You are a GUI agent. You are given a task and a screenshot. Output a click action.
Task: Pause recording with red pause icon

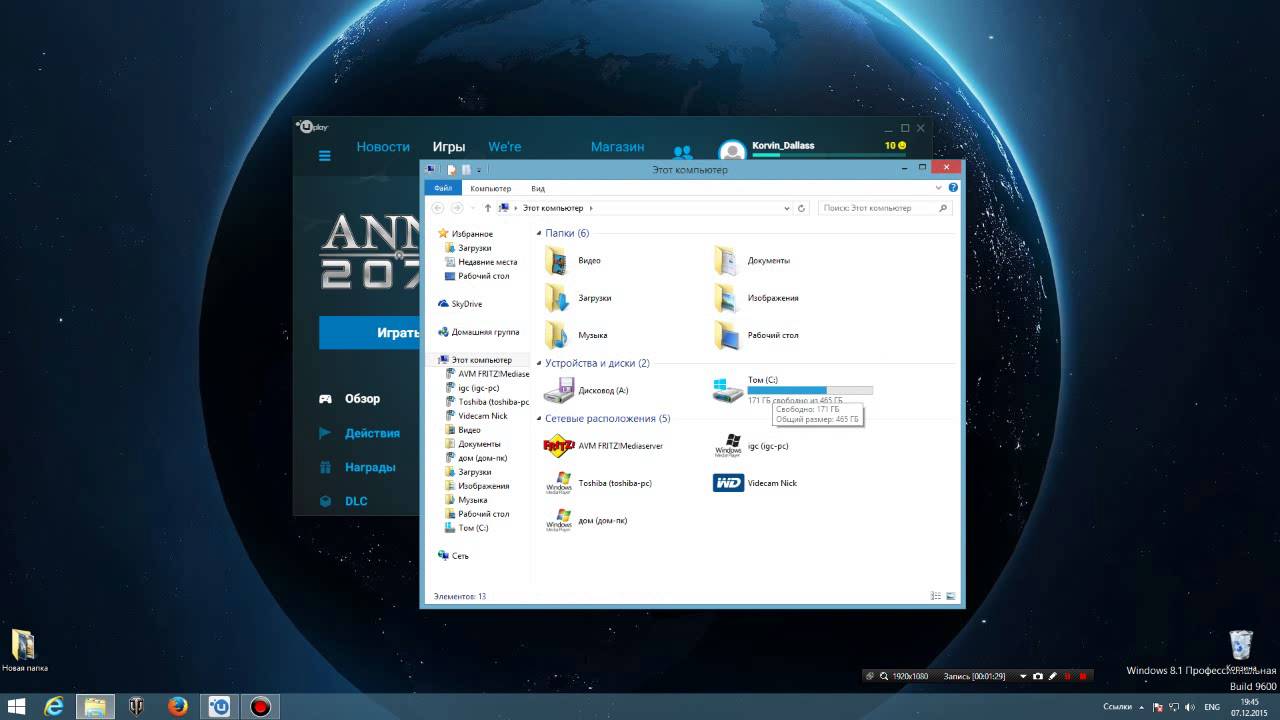coord(1067,677)
